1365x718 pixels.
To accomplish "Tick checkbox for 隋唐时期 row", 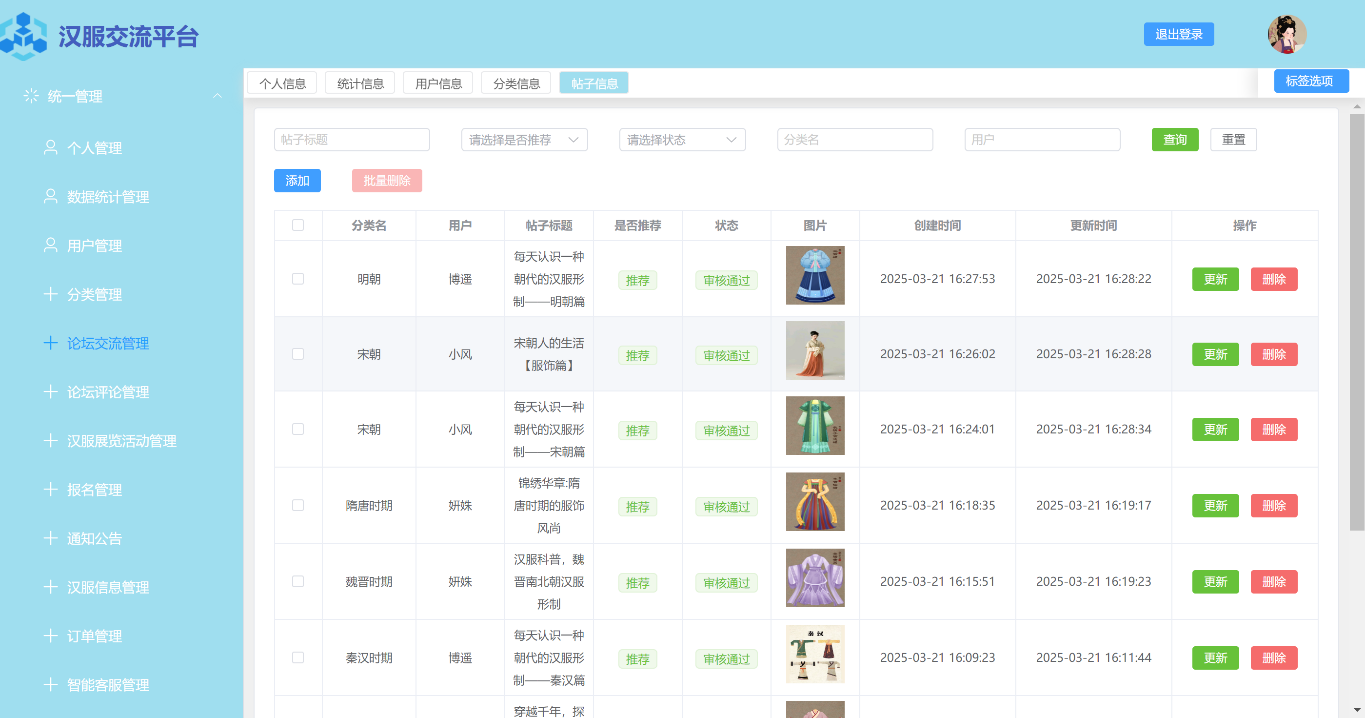I will coord(298,505).
